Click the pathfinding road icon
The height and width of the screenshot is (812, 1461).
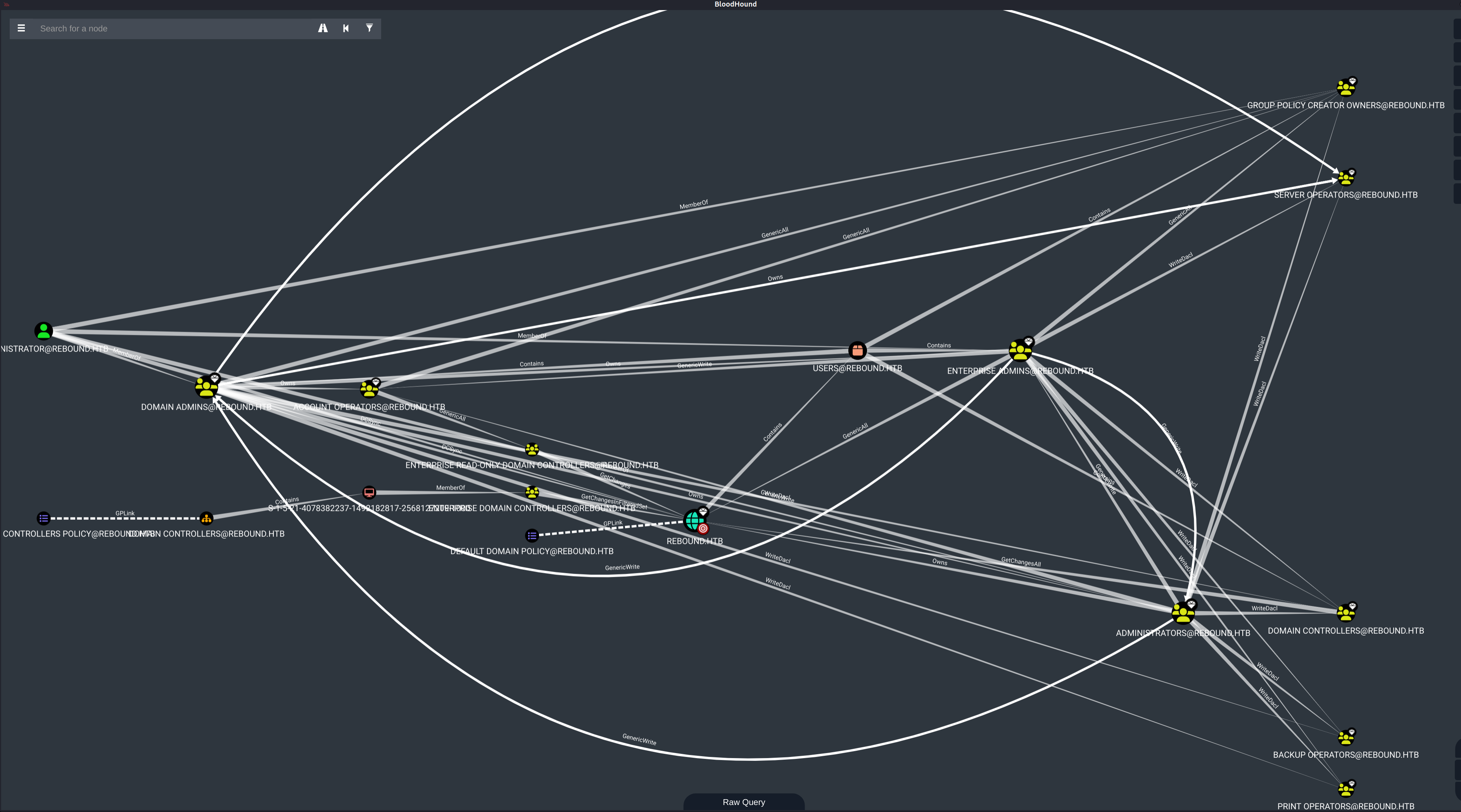click(x=323, y=28)
